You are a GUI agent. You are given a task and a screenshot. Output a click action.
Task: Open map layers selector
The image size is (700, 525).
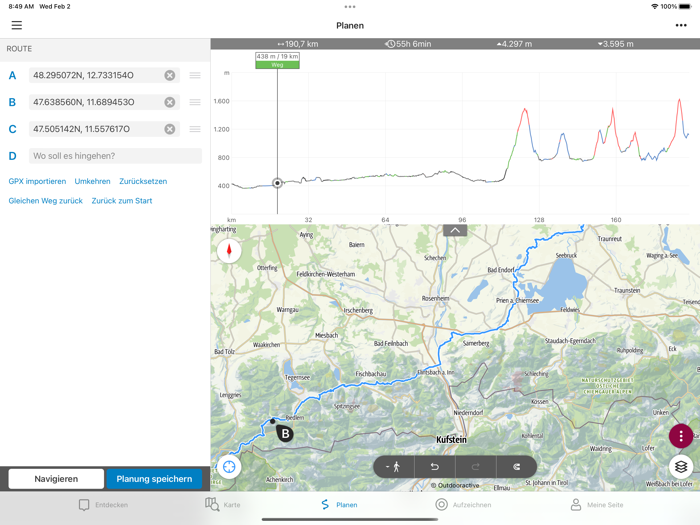pyautogui.click(x=681, y=467)
